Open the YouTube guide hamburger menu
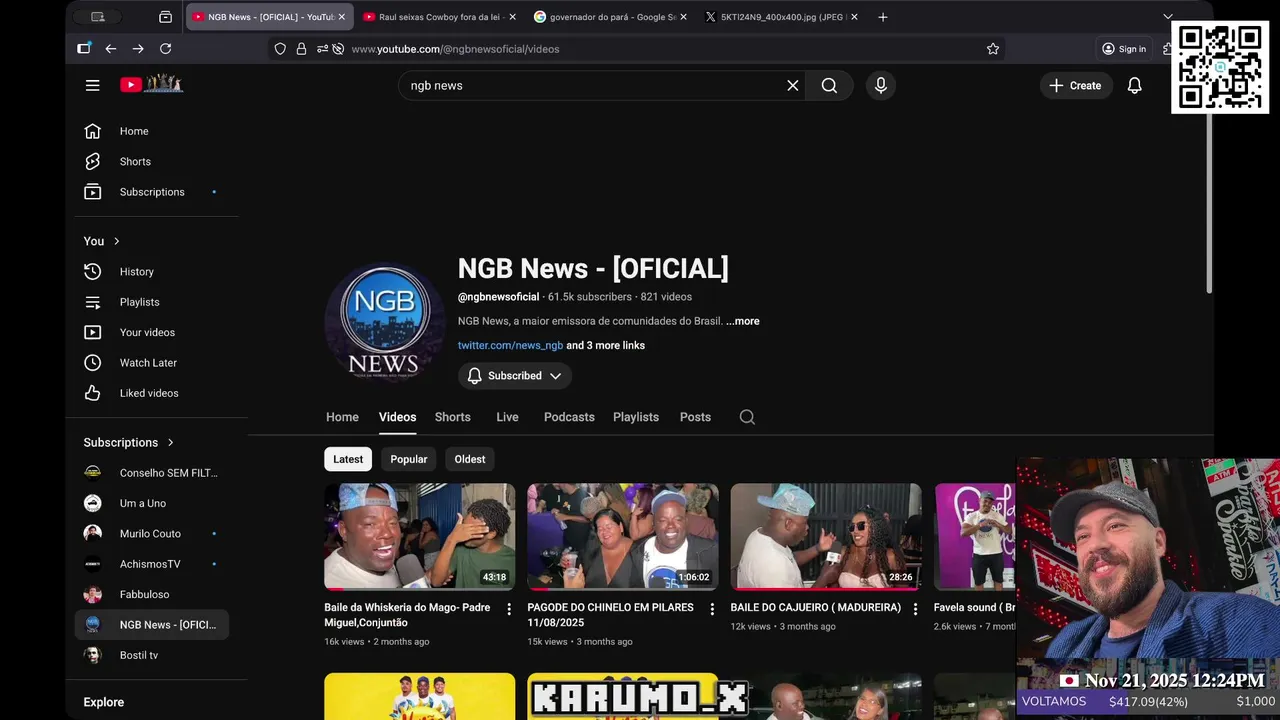This screenshot has height=720, width=1280. pyautogui.click(x=93, y=85)
